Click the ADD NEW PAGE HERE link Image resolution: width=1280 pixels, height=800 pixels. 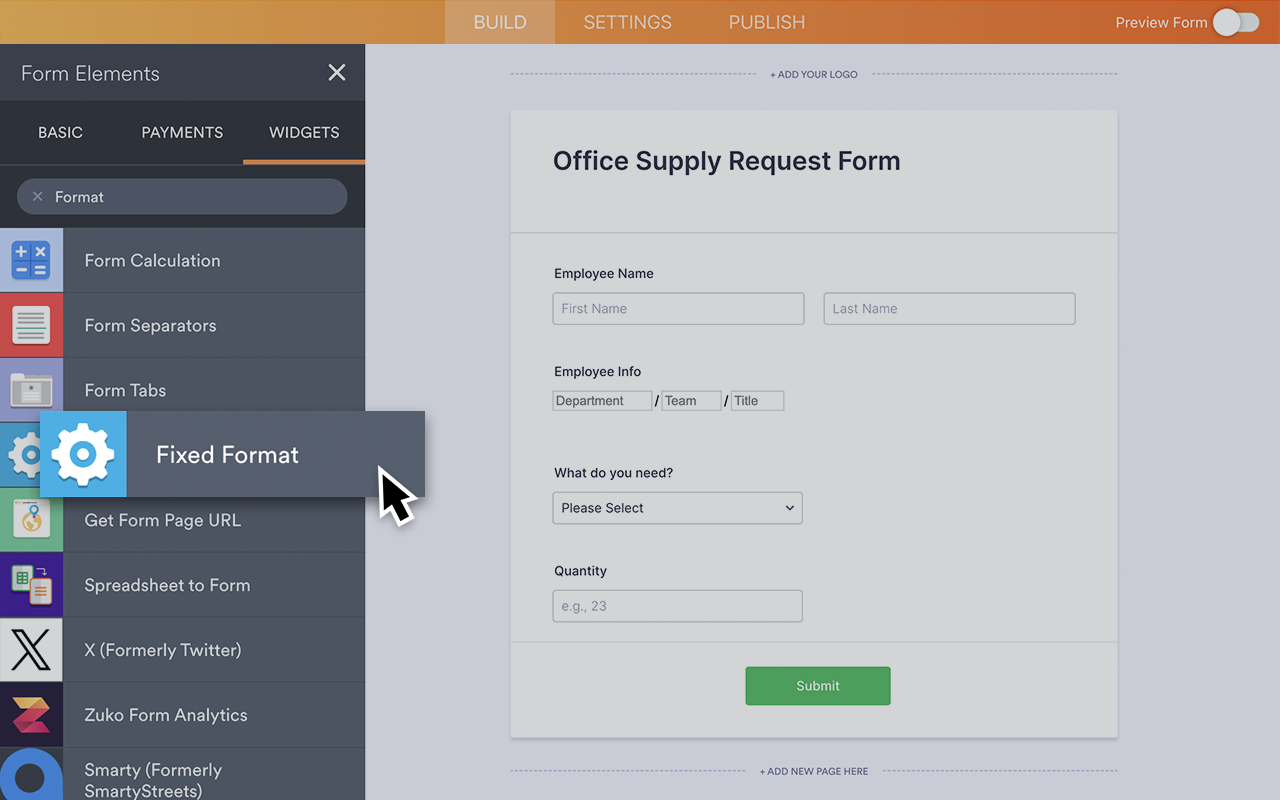pyautogui.click(x=814, y=771)
